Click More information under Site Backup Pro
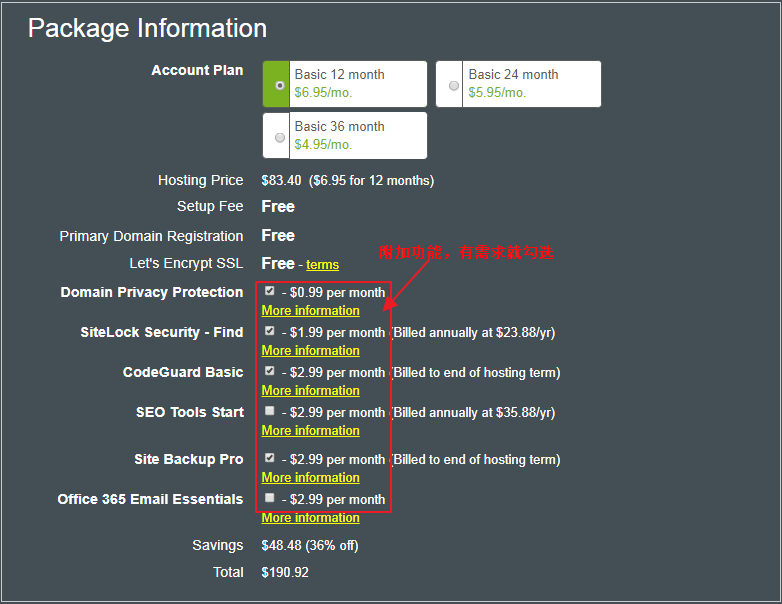 (x=310, y=478)
